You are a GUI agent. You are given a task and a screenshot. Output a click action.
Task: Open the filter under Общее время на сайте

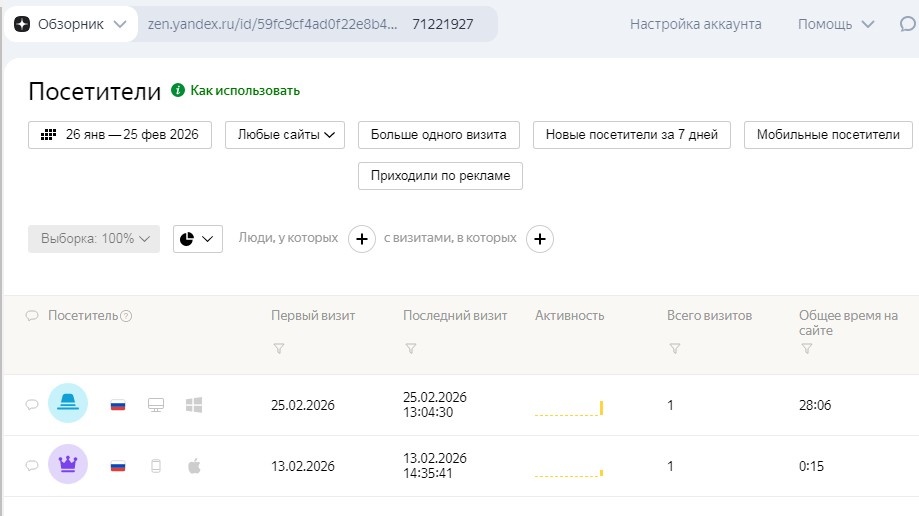point(806,348)
